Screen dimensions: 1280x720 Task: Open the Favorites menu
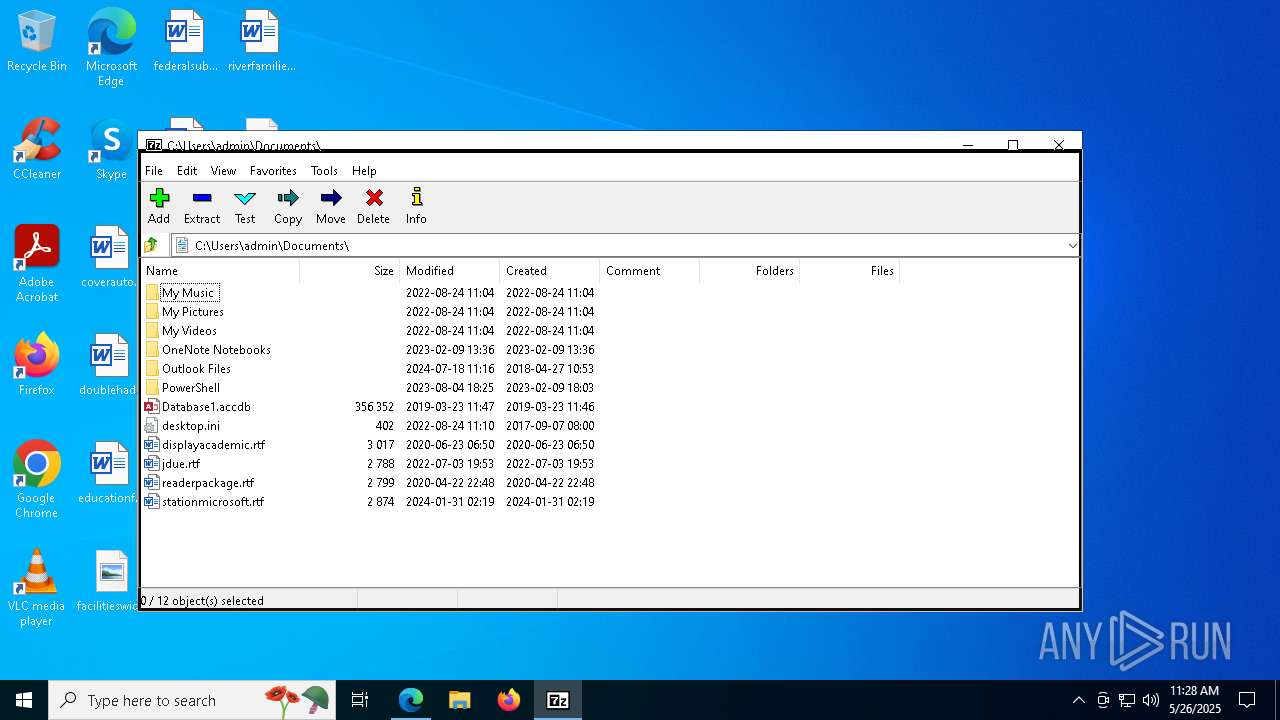pos(273,171)
